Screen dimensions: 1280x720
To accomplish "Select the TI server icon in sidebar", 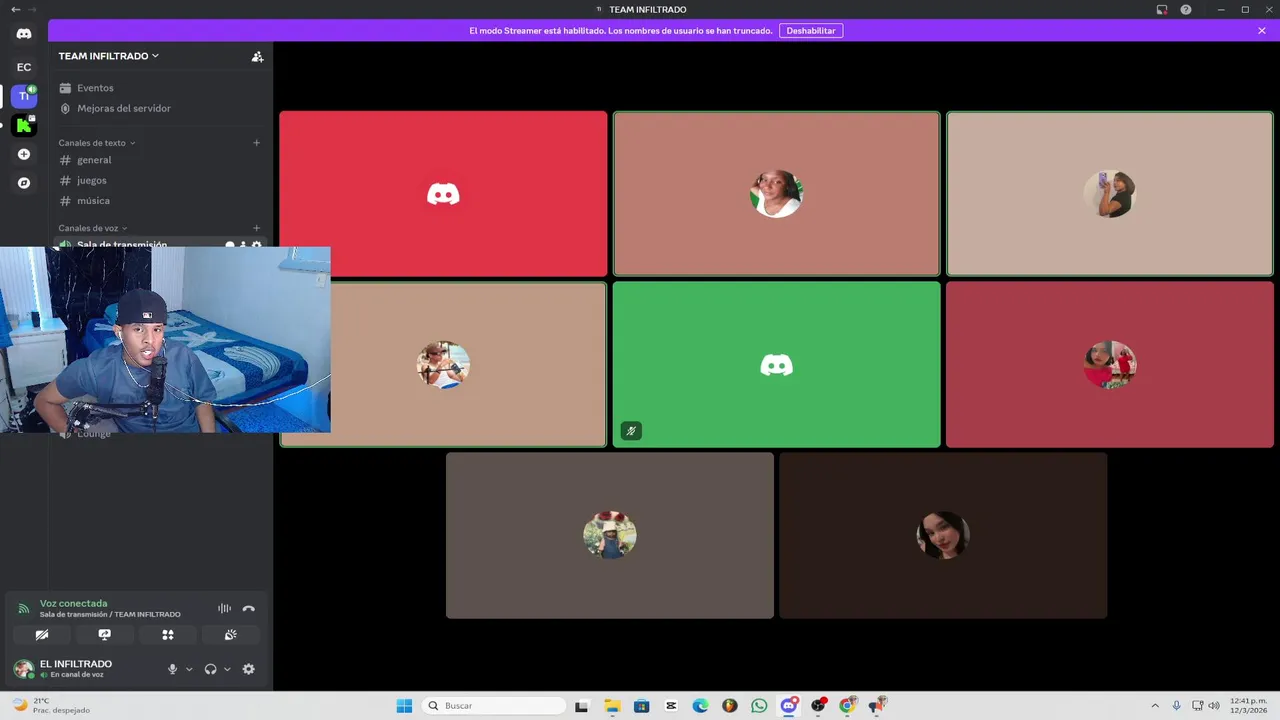I will click(x=24, y=96).
